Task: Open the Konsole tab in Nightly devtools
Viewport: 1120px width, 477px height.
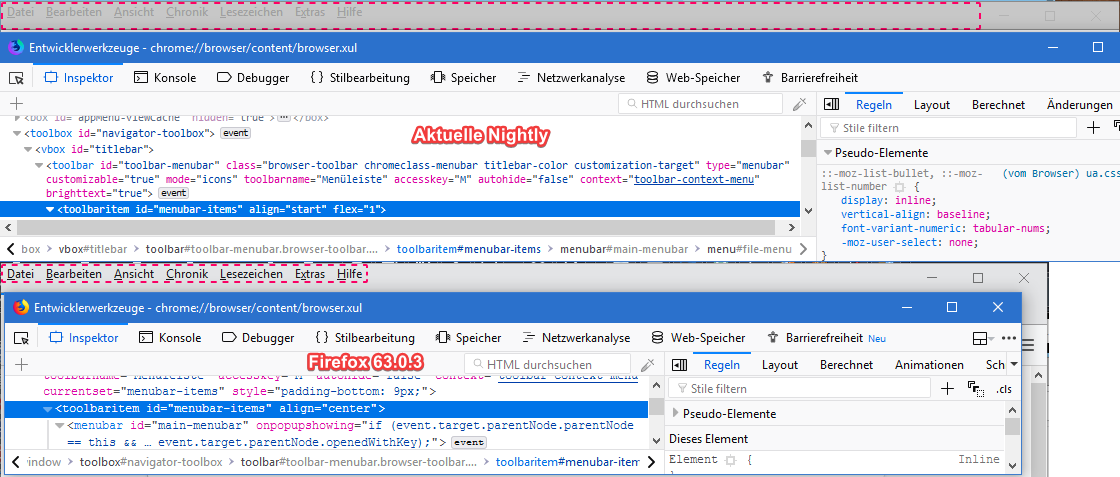Action: coord(165,78)
